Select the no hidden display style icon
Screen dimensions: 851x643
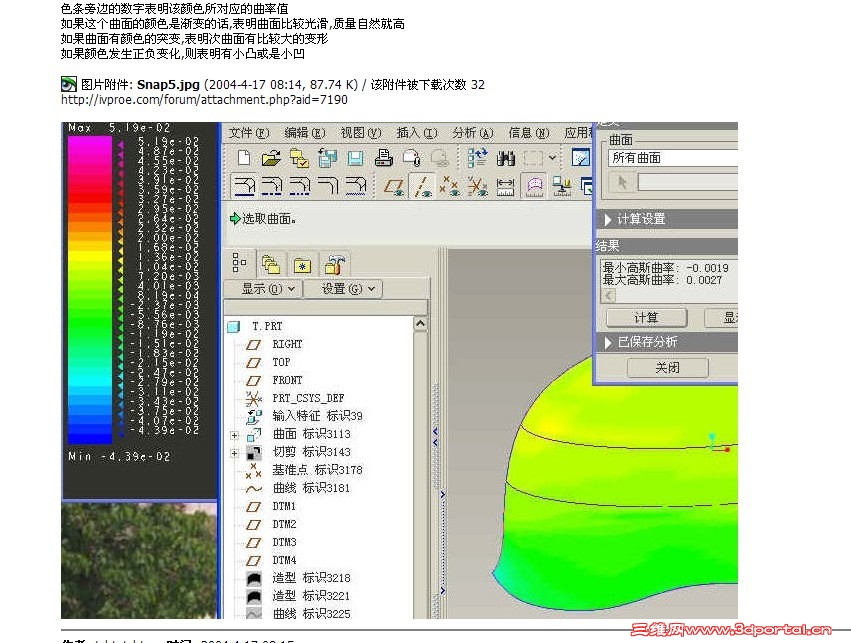click(x=327, y=186)
